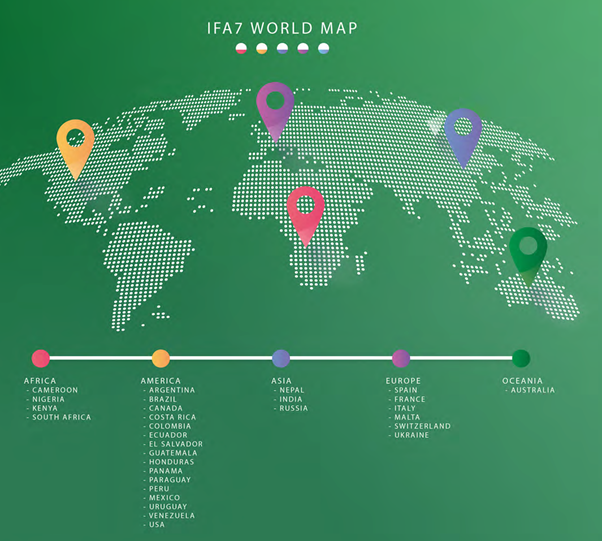Click CAMEROON in the Africa list

[x=55, y=390]
